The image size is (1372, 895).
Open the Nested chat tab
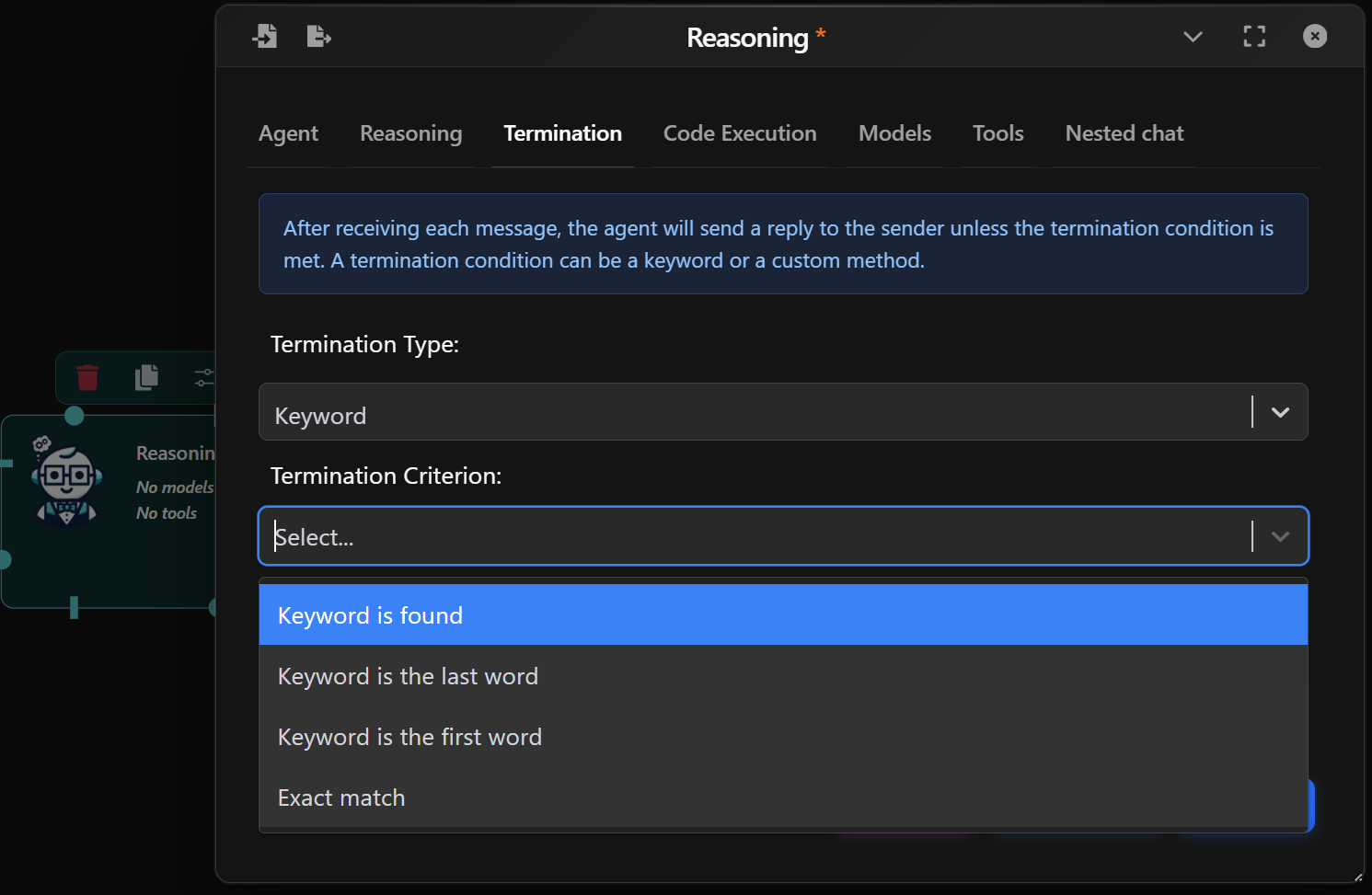(x=1124, y=133)
